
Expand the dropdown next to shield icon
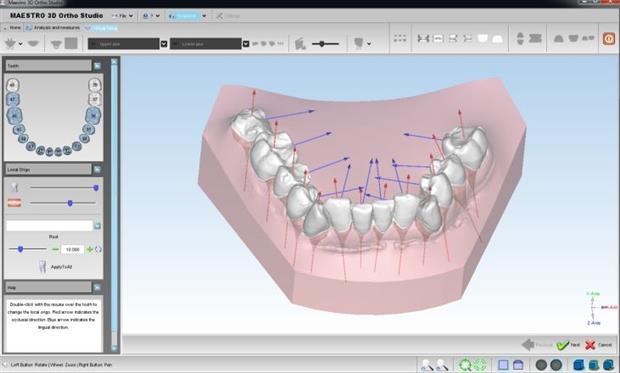(x=369, y=44)
